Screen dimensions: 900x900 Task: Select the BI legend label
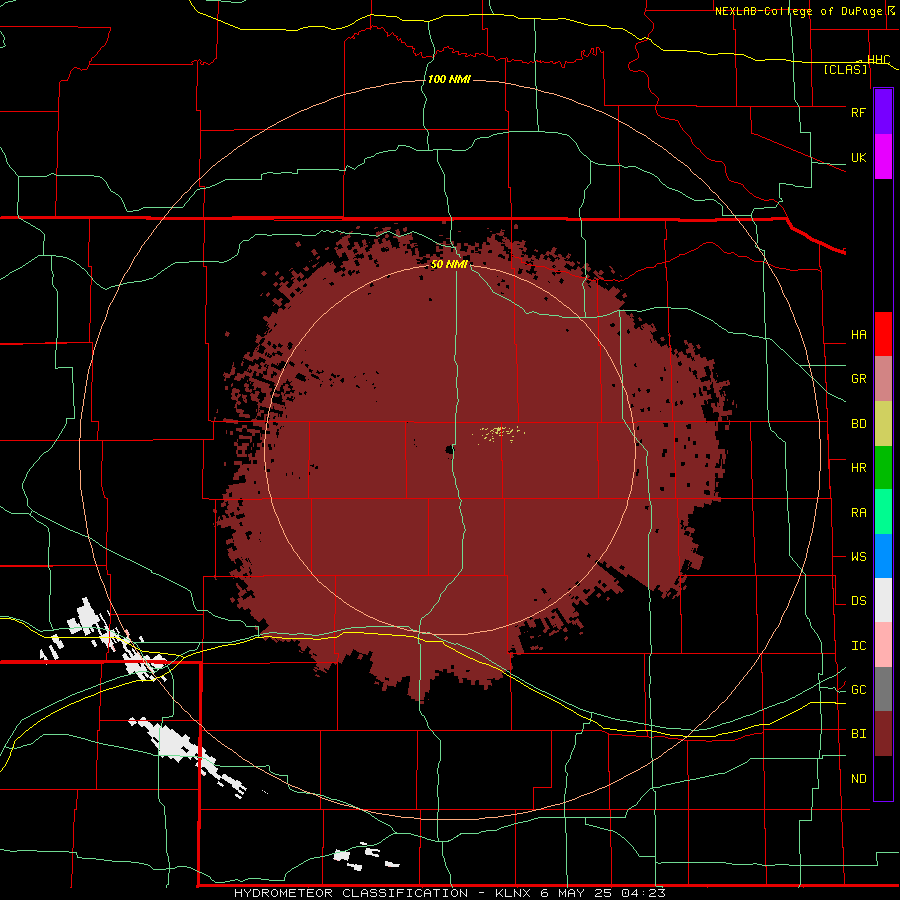tap(859, 734)
